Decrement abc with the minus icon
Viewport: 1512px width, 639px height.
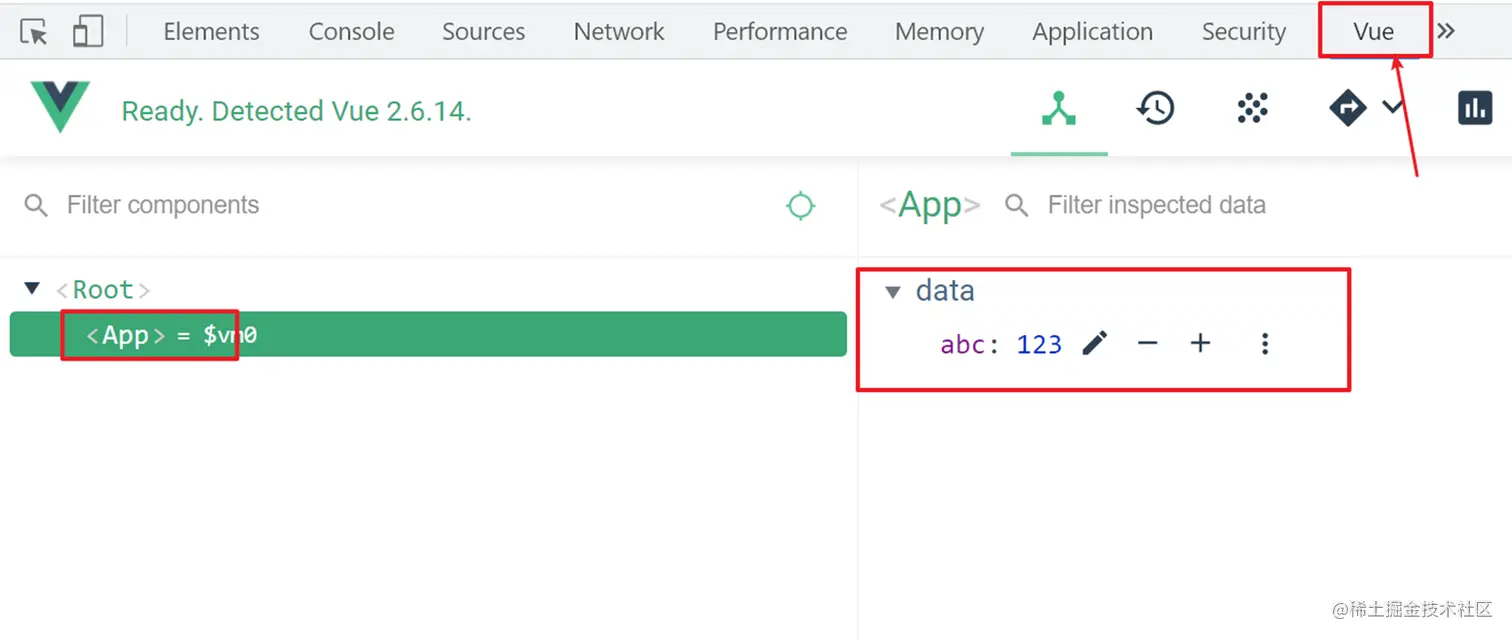1148,344
